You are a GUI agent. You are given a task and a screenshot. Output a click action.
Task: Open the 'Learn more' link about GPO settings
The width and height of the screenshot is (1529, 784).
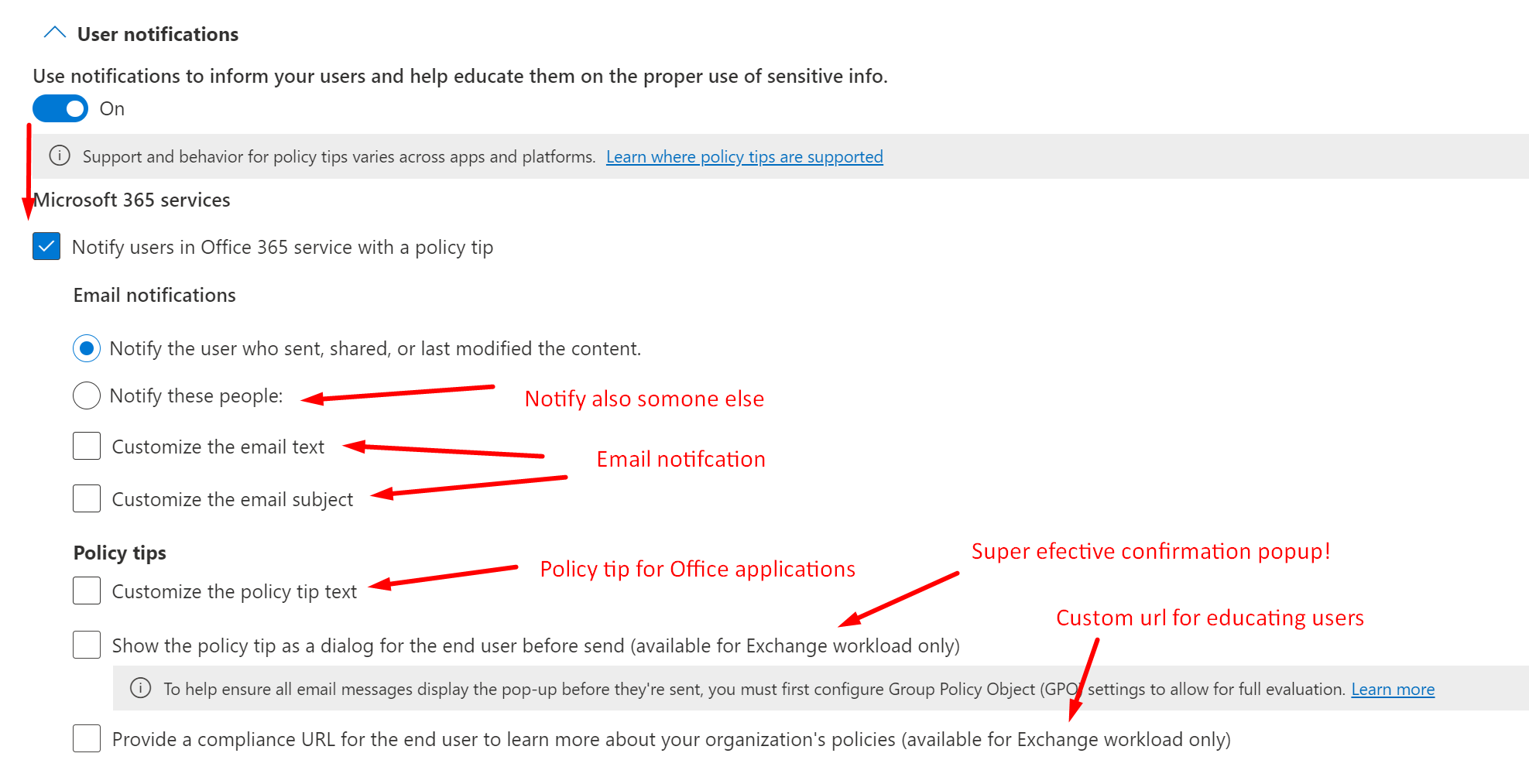1392,690
